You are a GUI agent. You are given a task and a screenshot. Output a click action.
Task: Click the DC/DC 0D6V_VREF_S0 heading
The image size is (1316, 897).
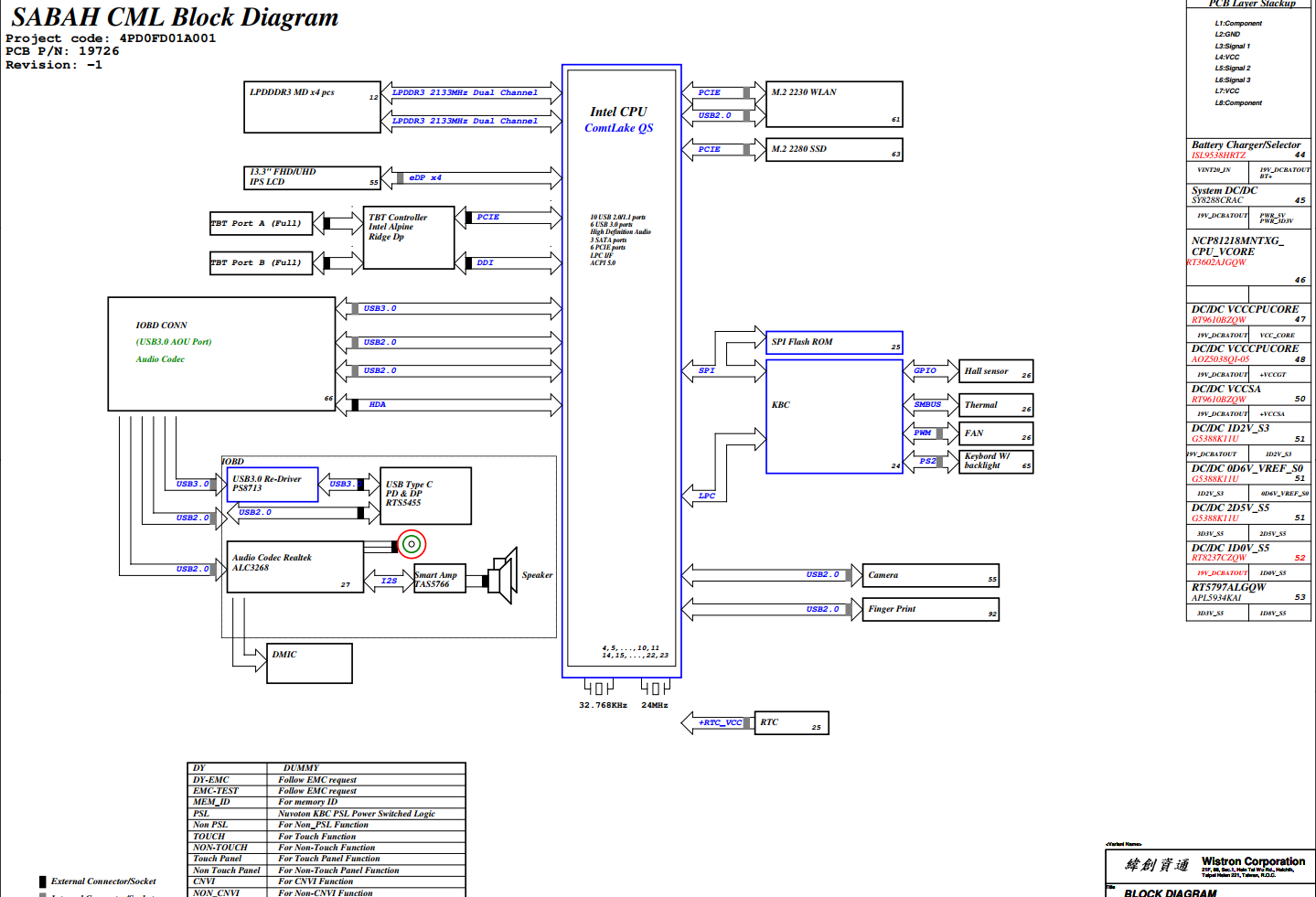[1246, 468]
